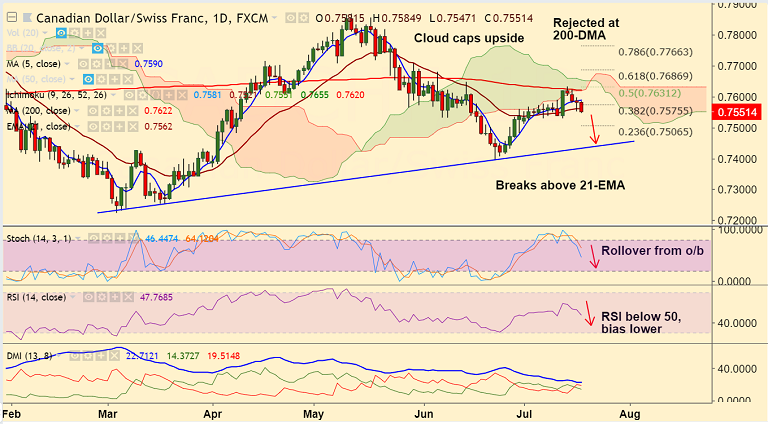The width and height of the screenshot is (768, 424).
Task: Open Ichimoku (9, 26, 52, 26) dropdown arrow
Action: point(113,95)
